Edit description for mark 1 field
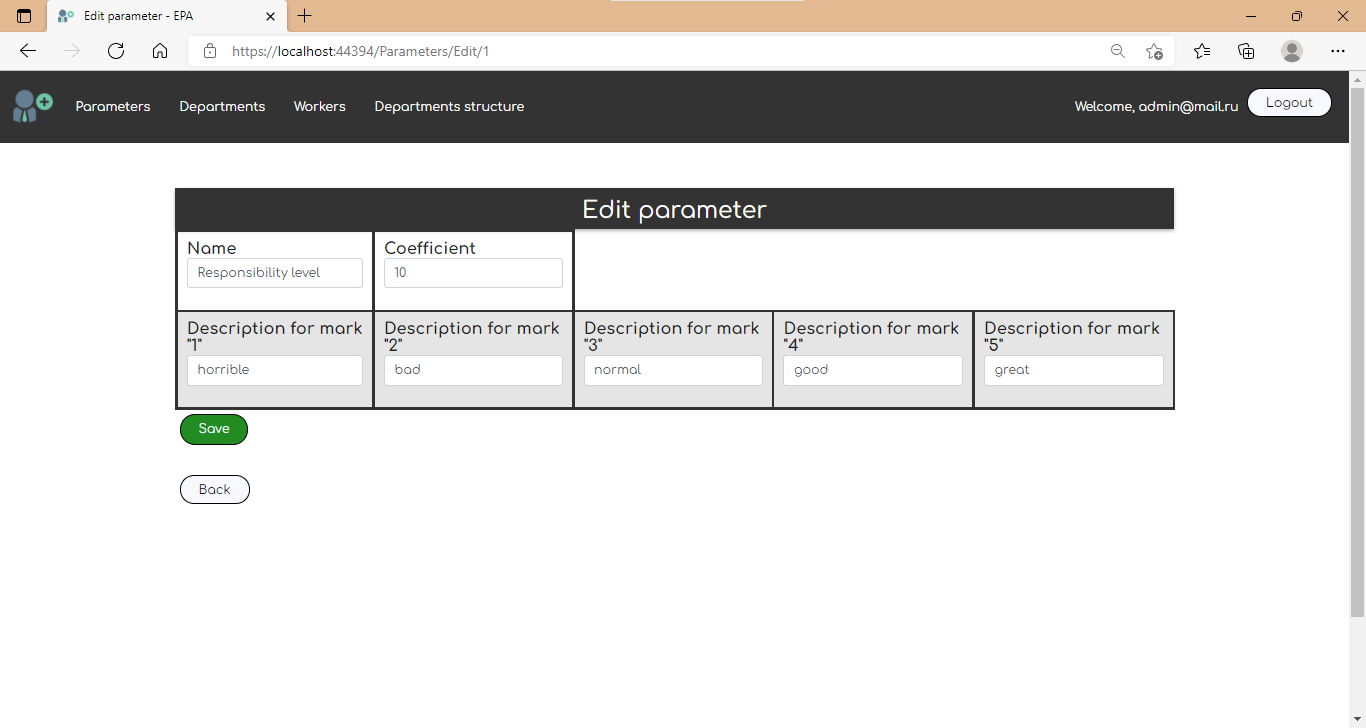 pyautogui.click(x=275, y=370)
